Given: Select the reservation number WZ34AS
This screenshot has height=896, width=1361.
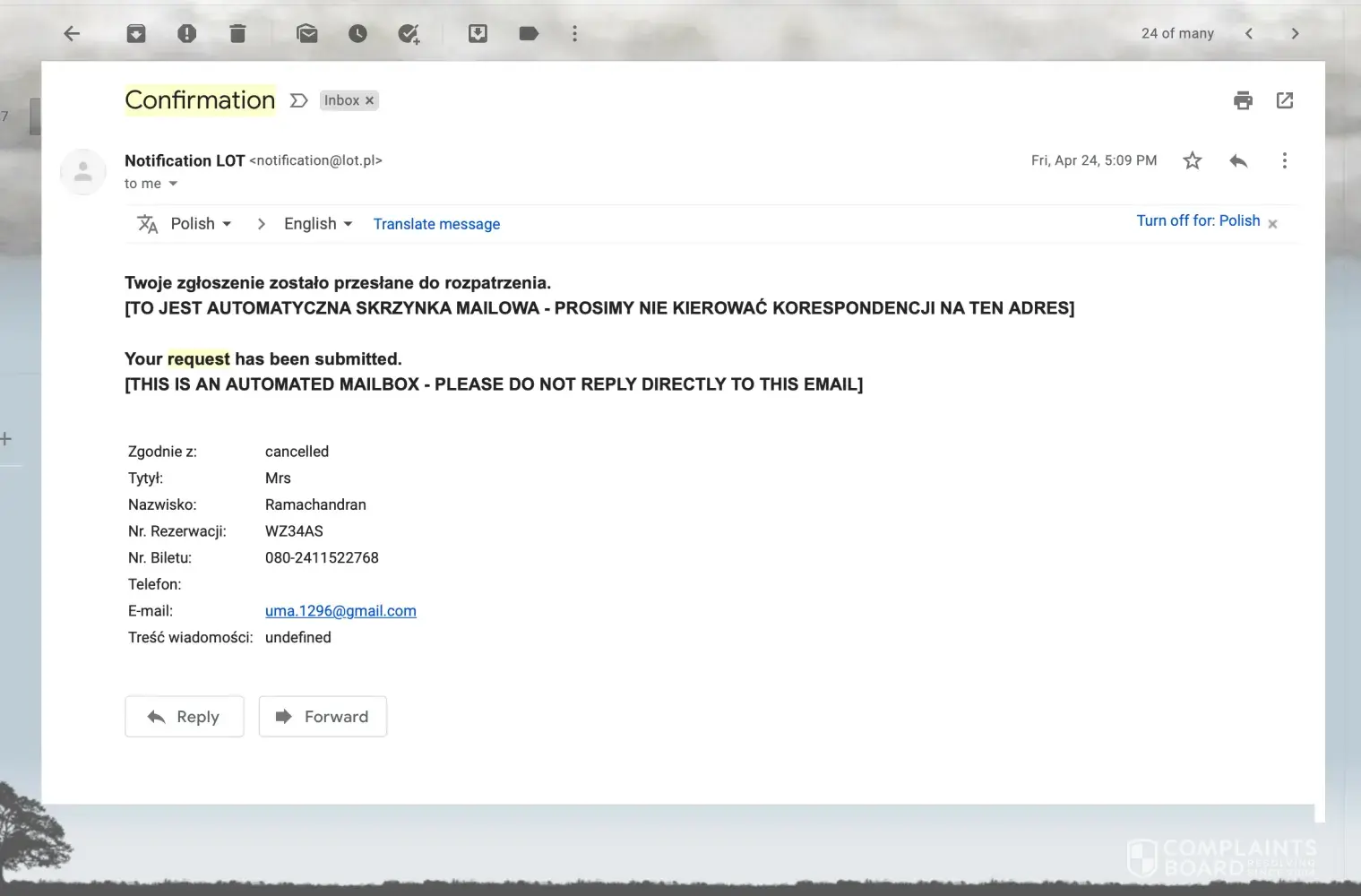Looking at the screenshot, I should click(x=294, y=531).
